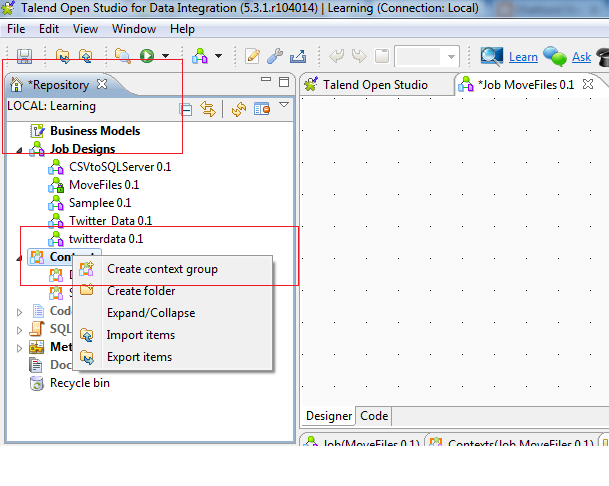Choose Import items from context menu
Screen dimensions: 609x486
[173, 335]
